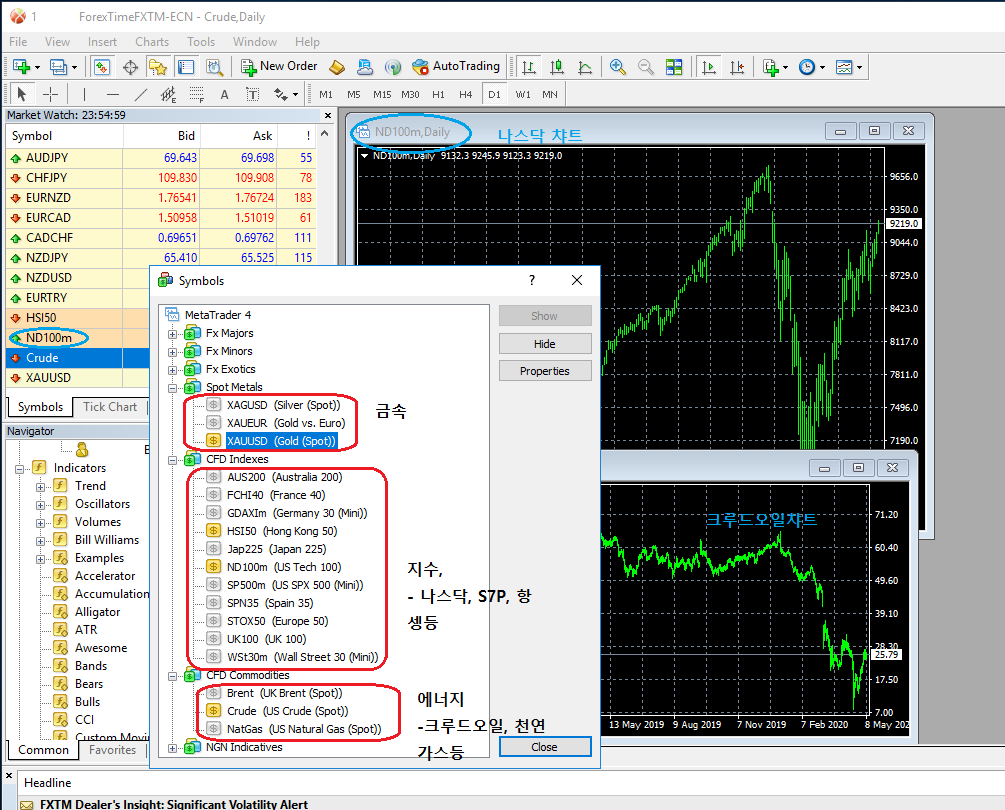The image size is (1005, 810).
Task: Collapse Spot Metals group
Action: coord(172,388)
